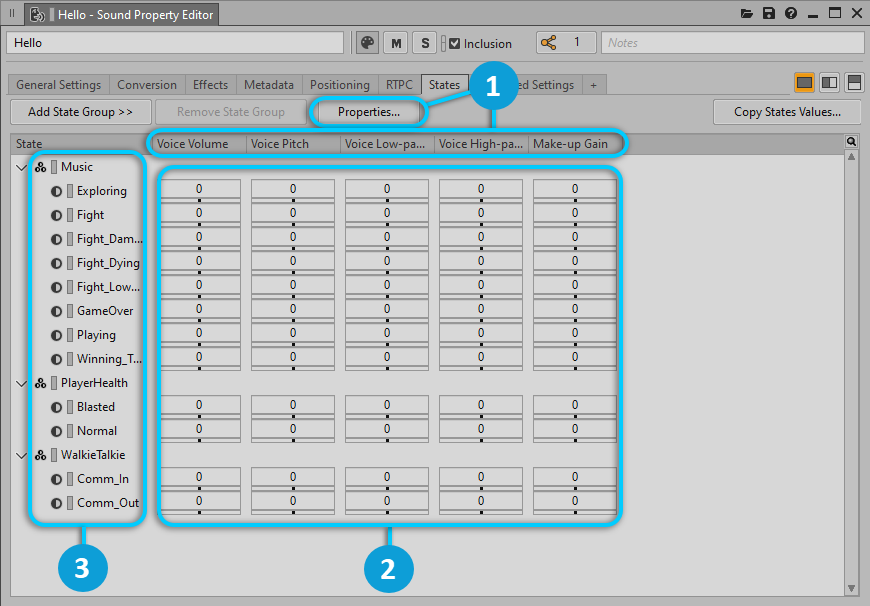The height and width of the screenshot is (606, 870).
Task: Collapse the Music state group
Action: point(22,167)
